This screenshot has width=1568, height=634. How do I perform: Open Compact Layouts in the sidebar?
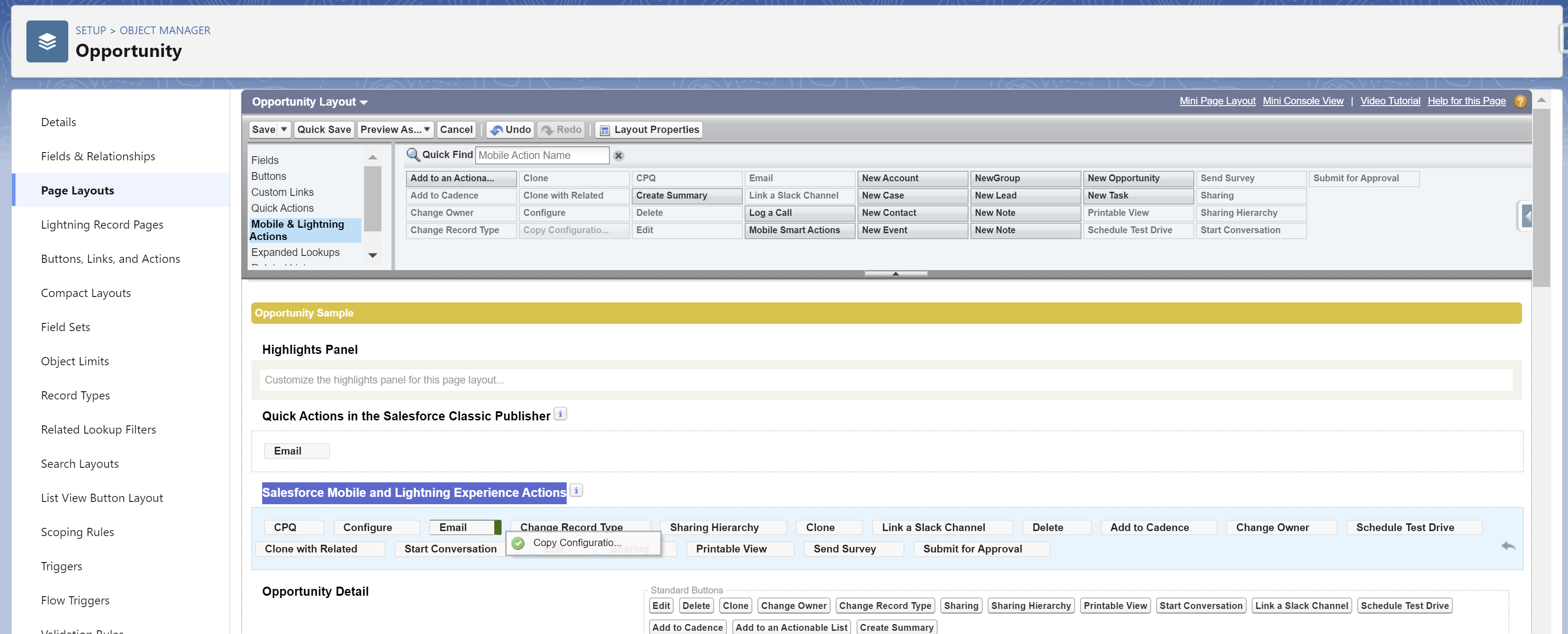[86, 293]
